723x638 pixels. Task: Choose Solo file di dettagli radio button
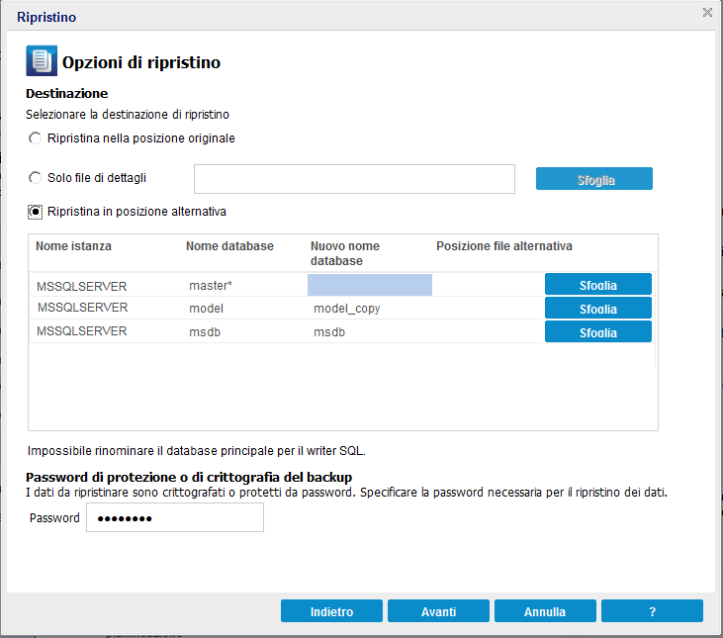pos(36,178)
